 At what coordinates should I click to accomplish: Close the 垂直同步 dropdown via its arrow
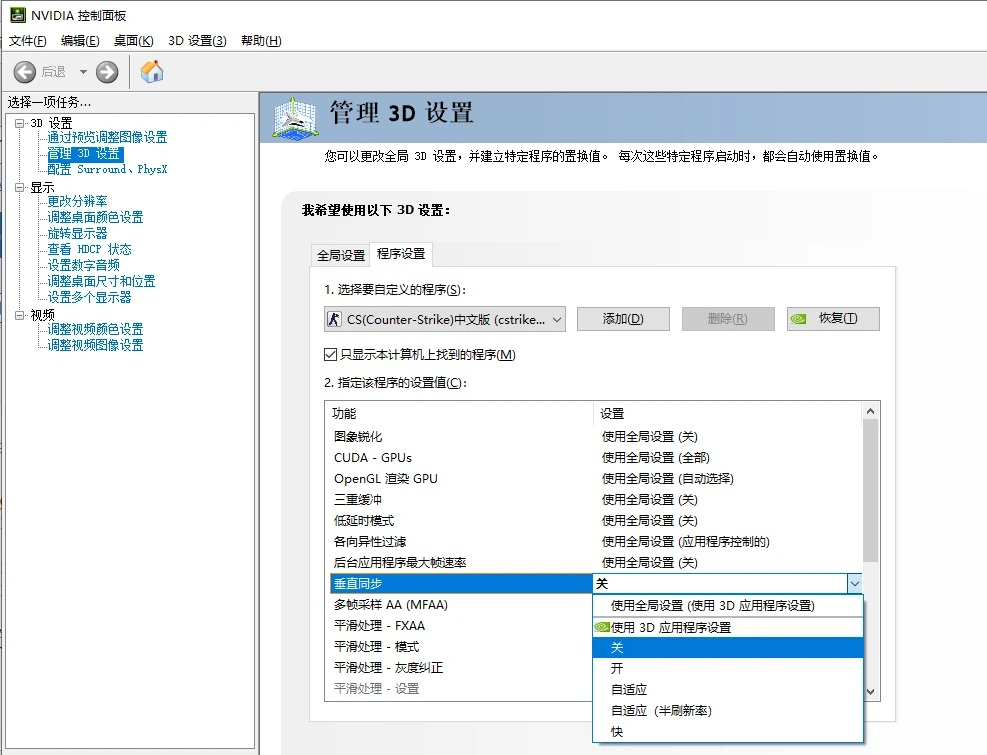(854, 584)
